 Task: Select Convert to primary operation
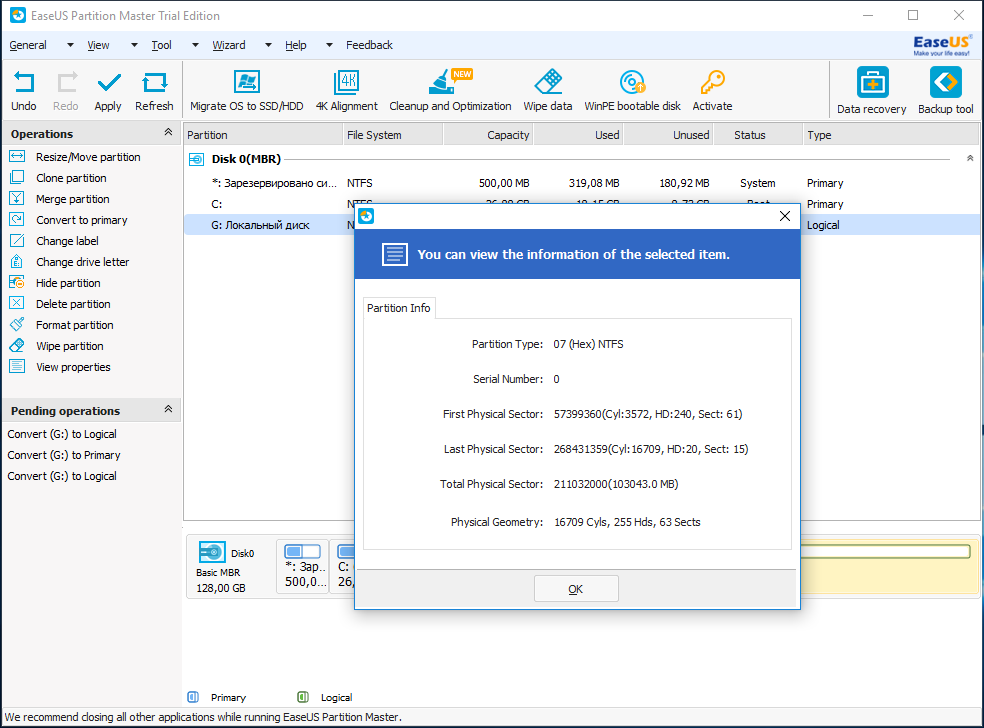[x=82, y=220]
